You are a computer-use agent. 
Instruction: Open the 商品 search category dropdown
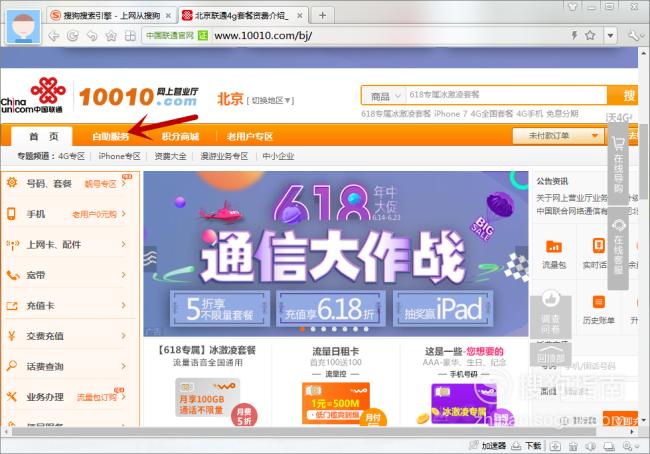coord(385,97)
